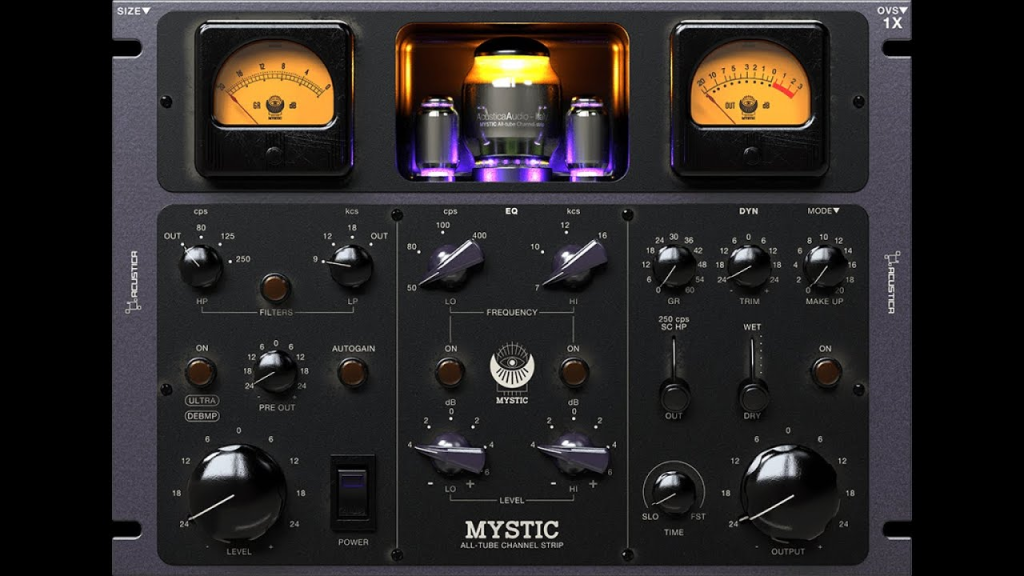Image resolution: width=1024 pixels, height=576 pixels.
Task: Click the PRE OUT knob
Action: pyautogui.click(x=276, y=371)
